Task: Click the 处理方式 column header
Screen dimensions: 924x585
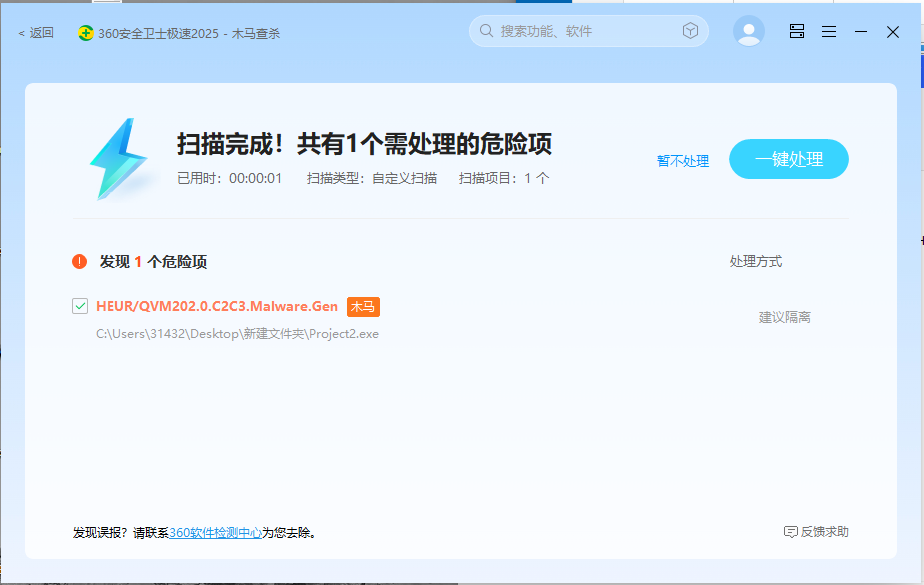Action: pyautogui.click(x=755, y=262)
